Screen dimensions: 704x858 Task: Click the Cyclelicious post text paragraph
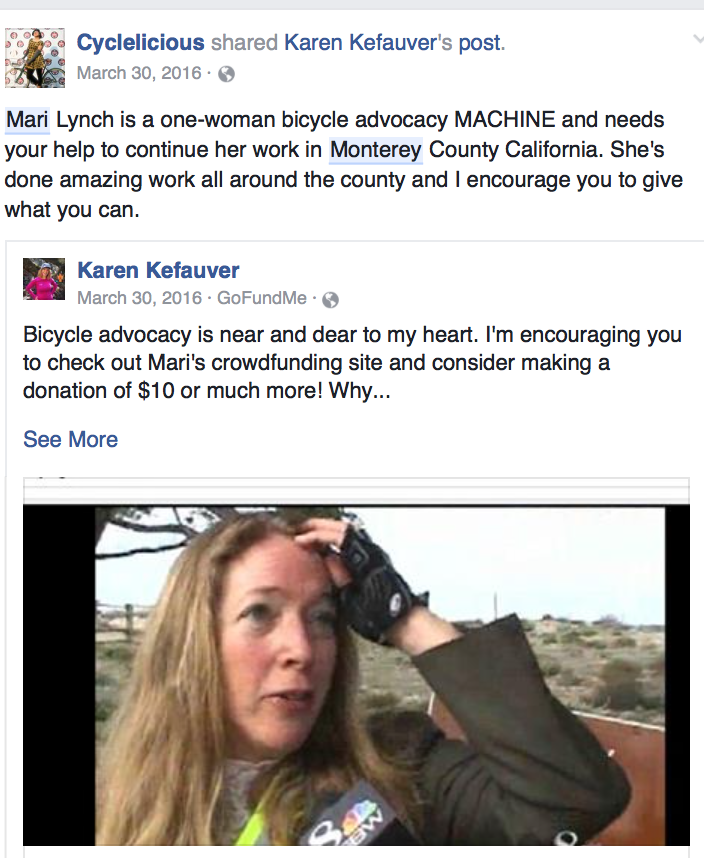(345, 165)
